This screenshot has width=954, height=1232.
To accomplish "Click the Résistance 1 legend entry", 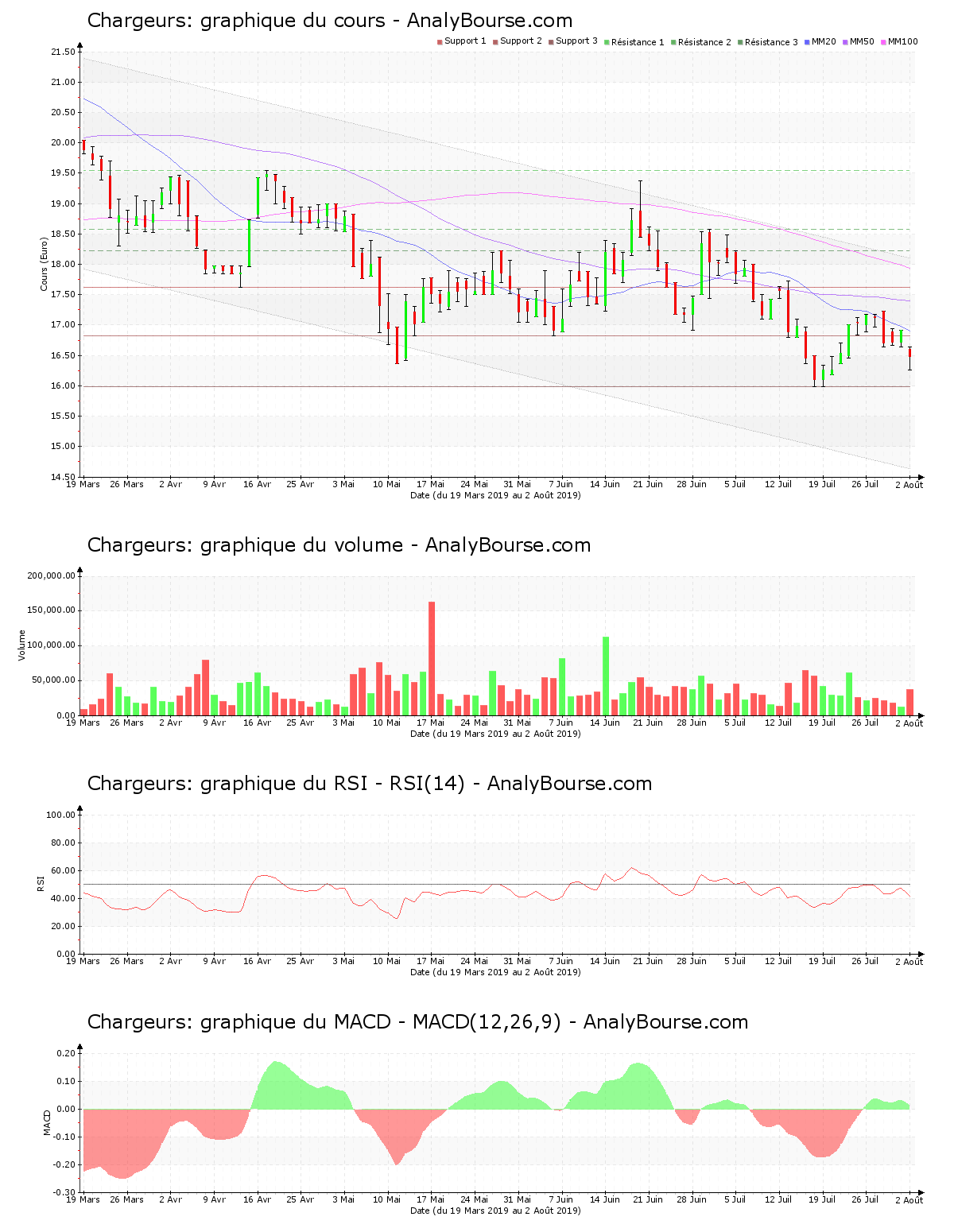I will (x=634, y=42).
